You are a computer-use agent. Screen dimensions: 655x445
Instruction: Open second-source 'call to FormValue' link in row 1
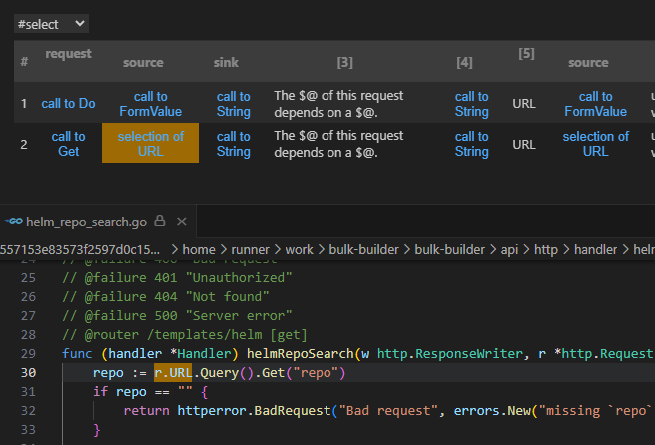click(x=595, y=104)
